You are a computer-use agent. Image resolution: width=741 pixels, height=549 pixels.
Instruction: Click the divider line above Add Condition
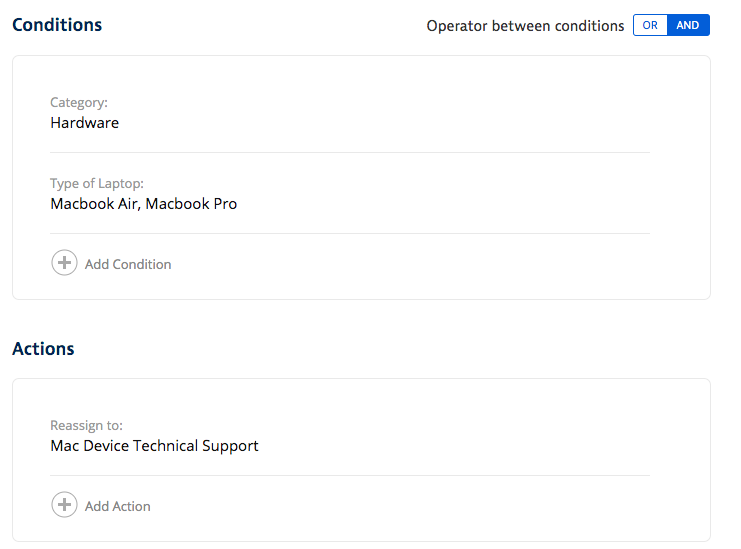click(350, 234)
